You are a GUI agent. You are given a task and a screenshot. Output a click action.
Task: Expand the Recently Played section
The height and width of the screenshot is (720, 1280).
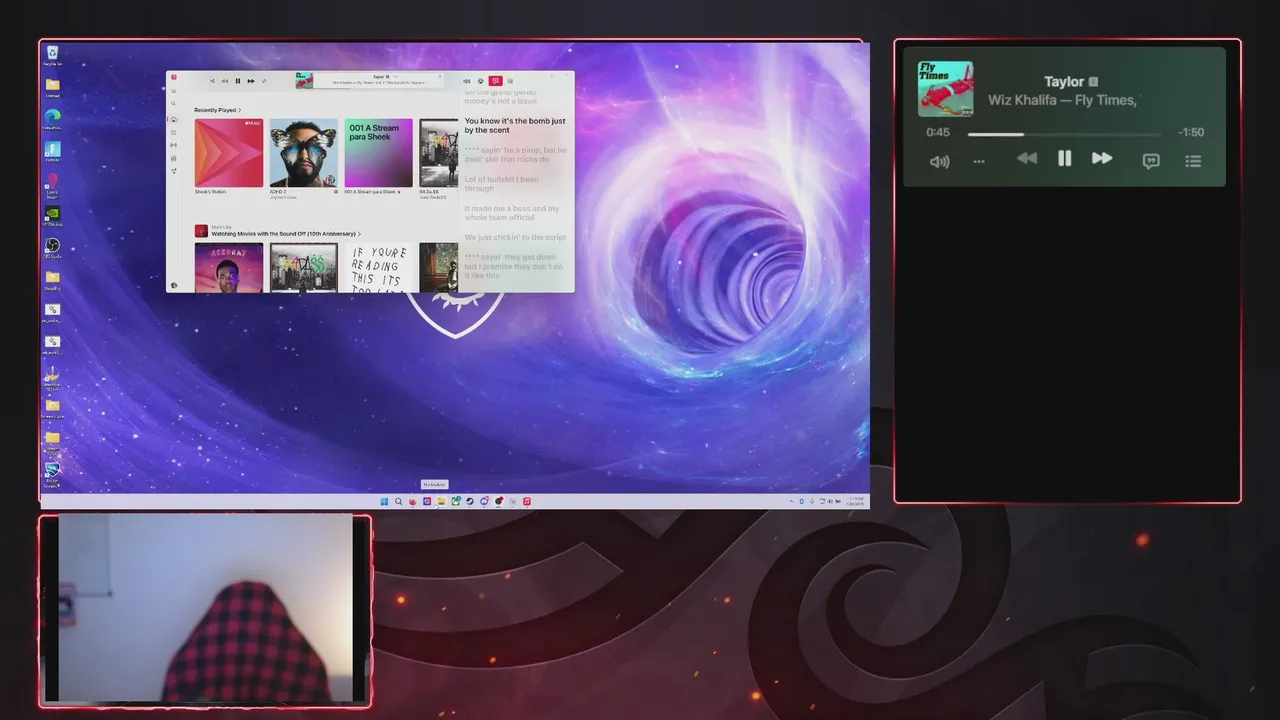coord(217,110)
